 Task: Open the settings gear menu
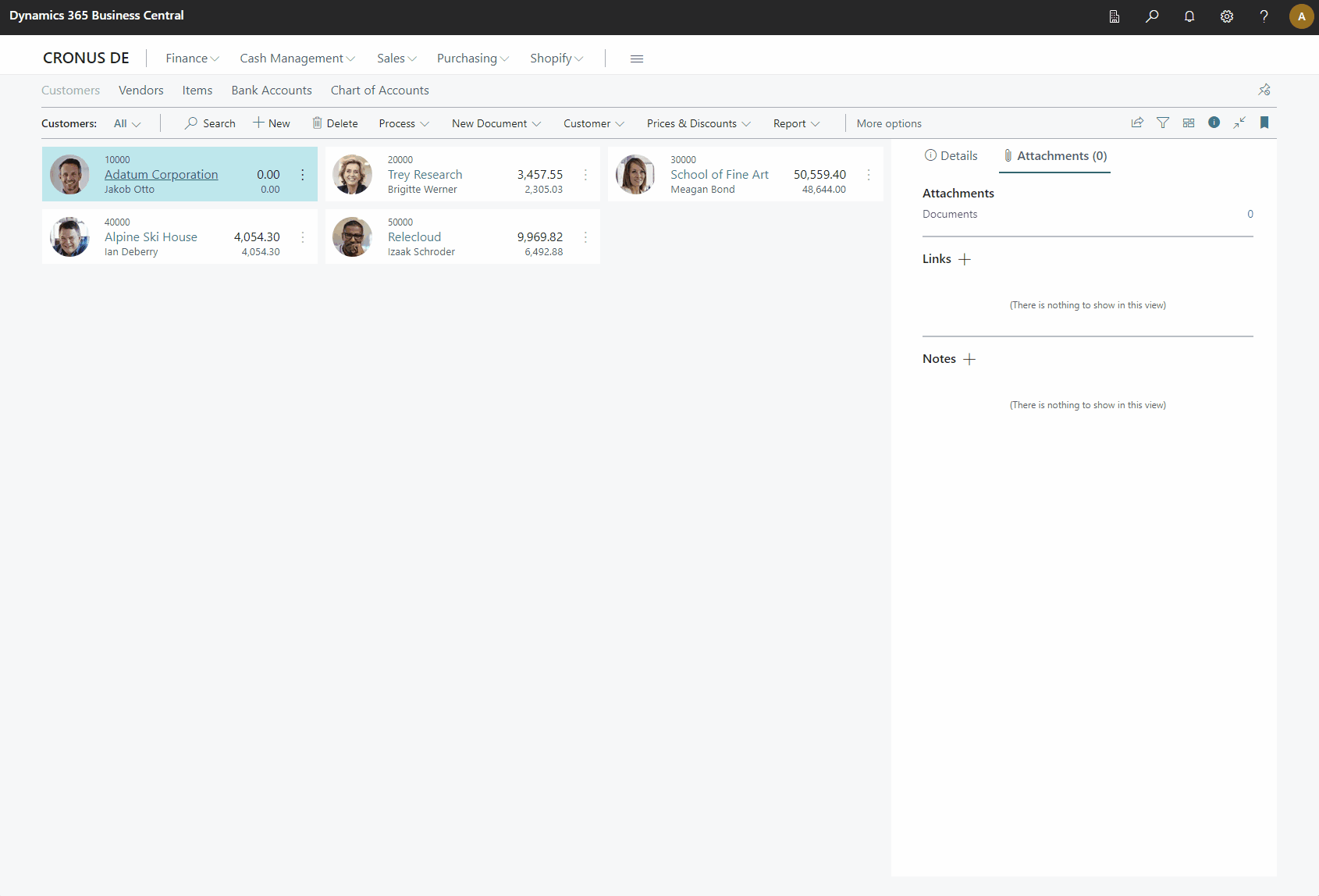(1227, 16)
